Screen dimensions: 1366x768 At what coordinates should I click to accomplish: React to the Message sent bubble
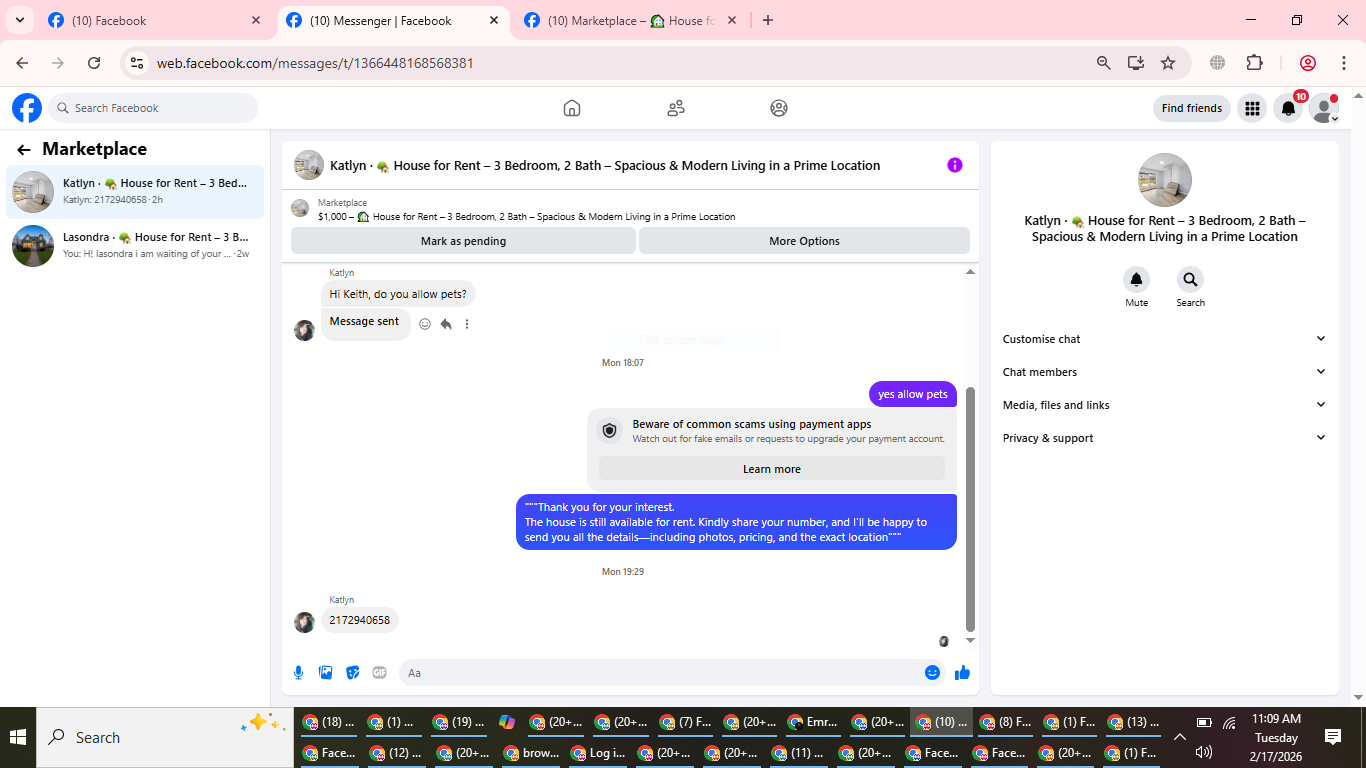(x=425, y=324)
